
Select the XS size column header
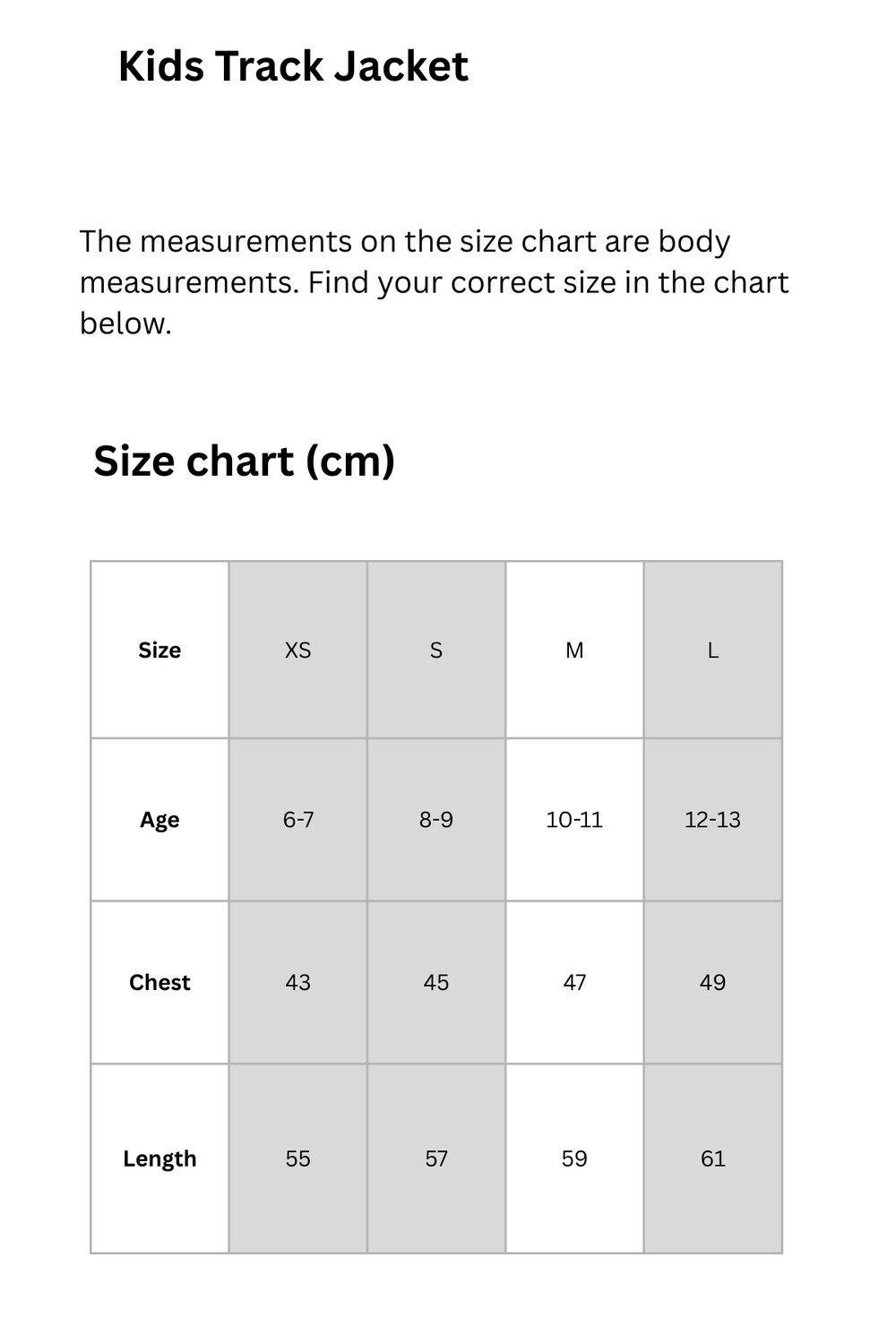coord(297,650)
